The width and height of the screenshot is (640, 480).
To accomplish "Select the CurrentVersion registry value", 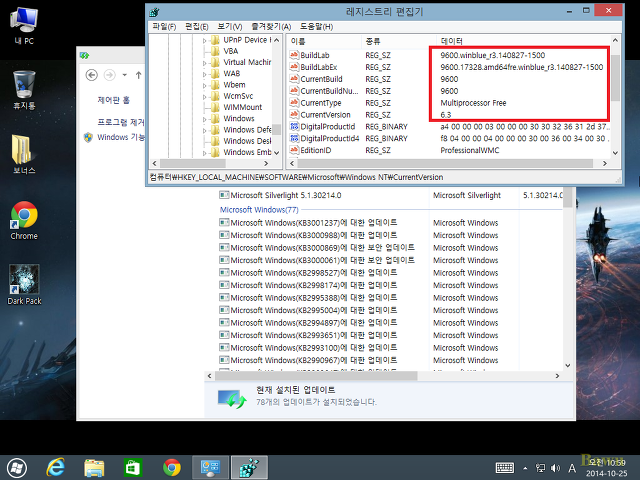I will pyautogui.click(x=325, y=115).
